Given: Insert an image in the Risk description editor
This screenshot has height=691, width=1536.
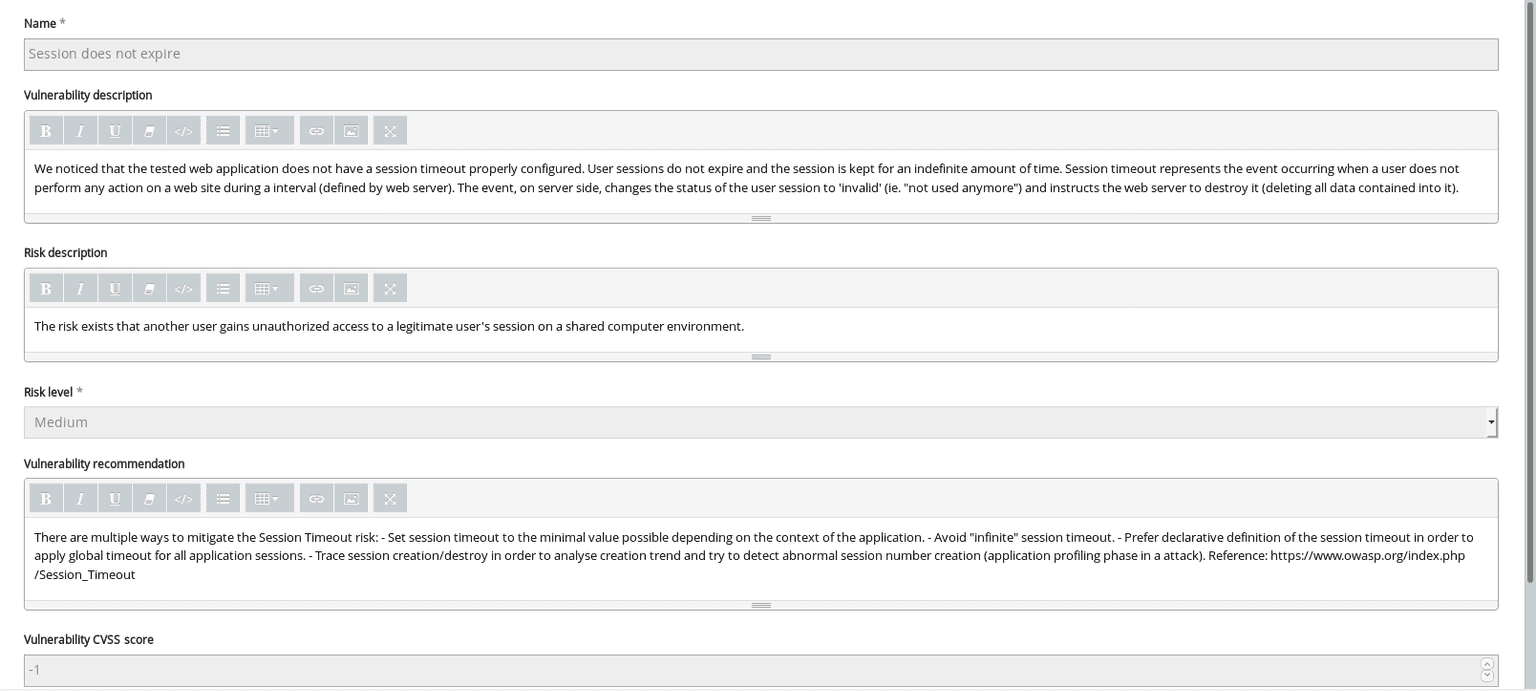Looking at the screenshot, I should point(350,288).
